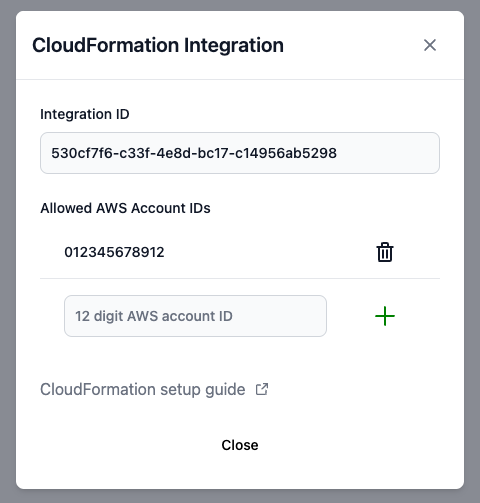Viewport: 480px width, 503px height.
Task: Click the green plus to add the account
Action: pyautogui.click(x=385, y=316)
